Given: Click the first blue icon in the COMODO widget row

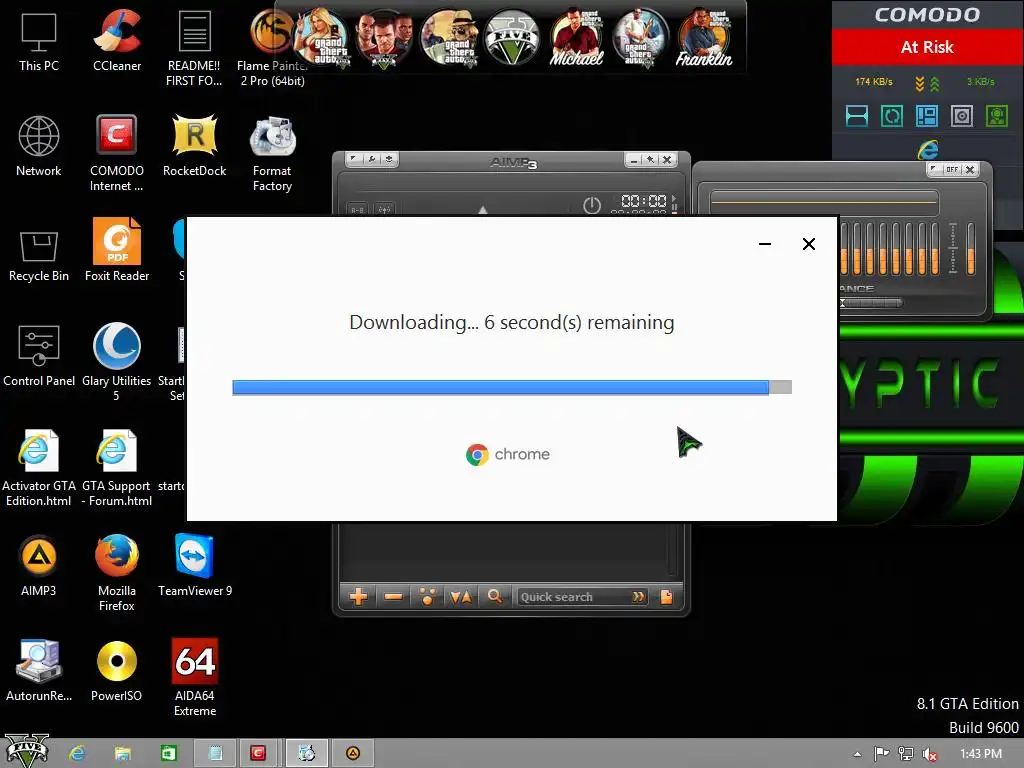Looking at the screenshot, I should point(857,116).
